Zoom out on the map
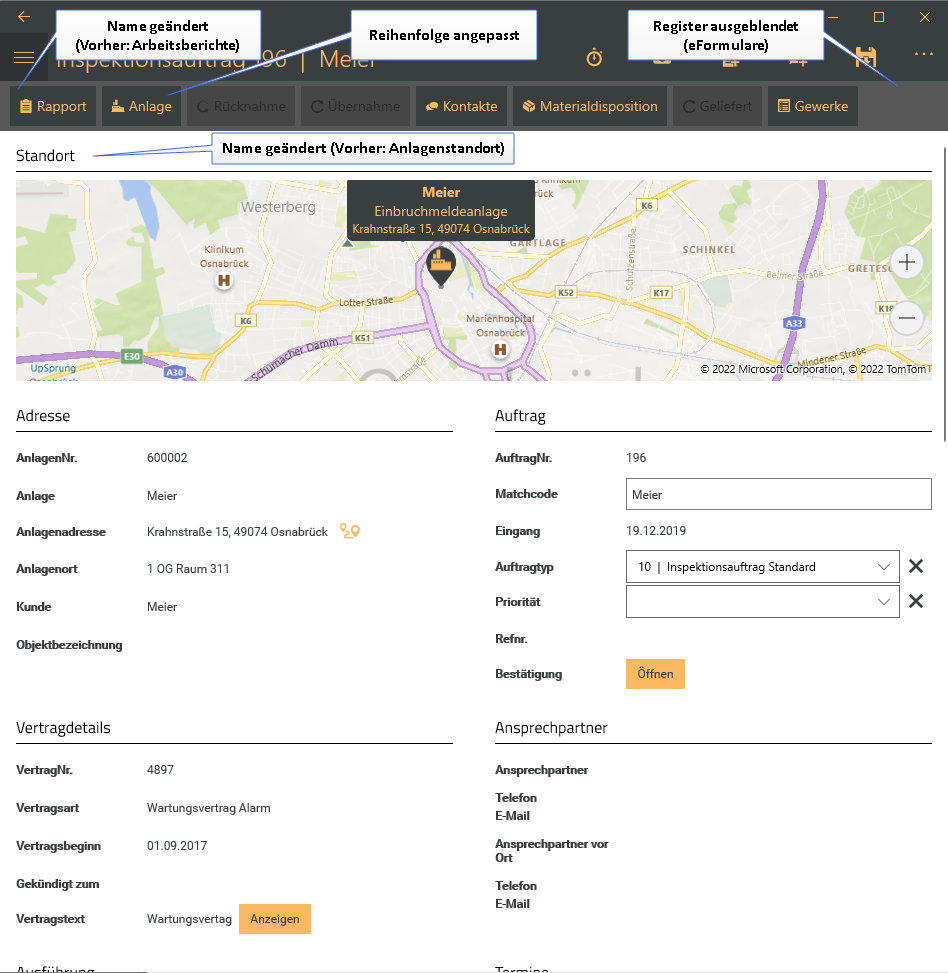This screenshot has width=948, height=973. coord(907,318)
